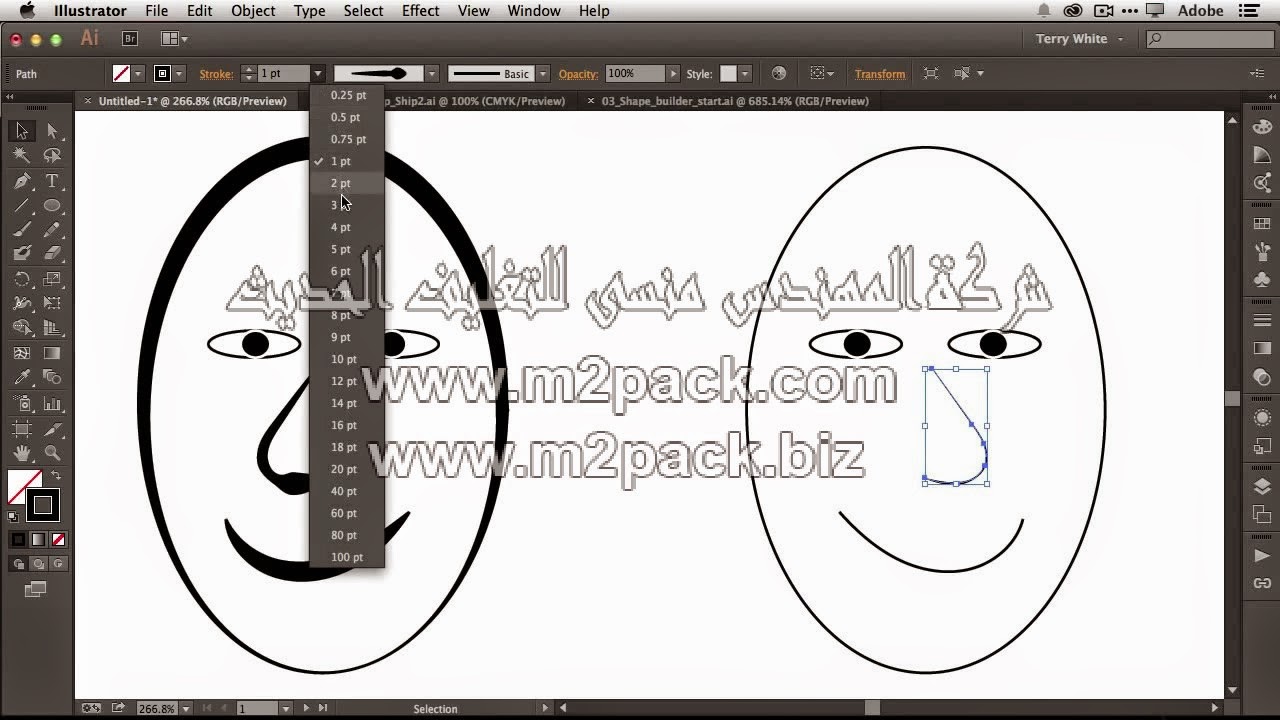Screen dimensions: 1280x720
Task: Open the Layers panel icon
Action: click(x=1262, y=486)
